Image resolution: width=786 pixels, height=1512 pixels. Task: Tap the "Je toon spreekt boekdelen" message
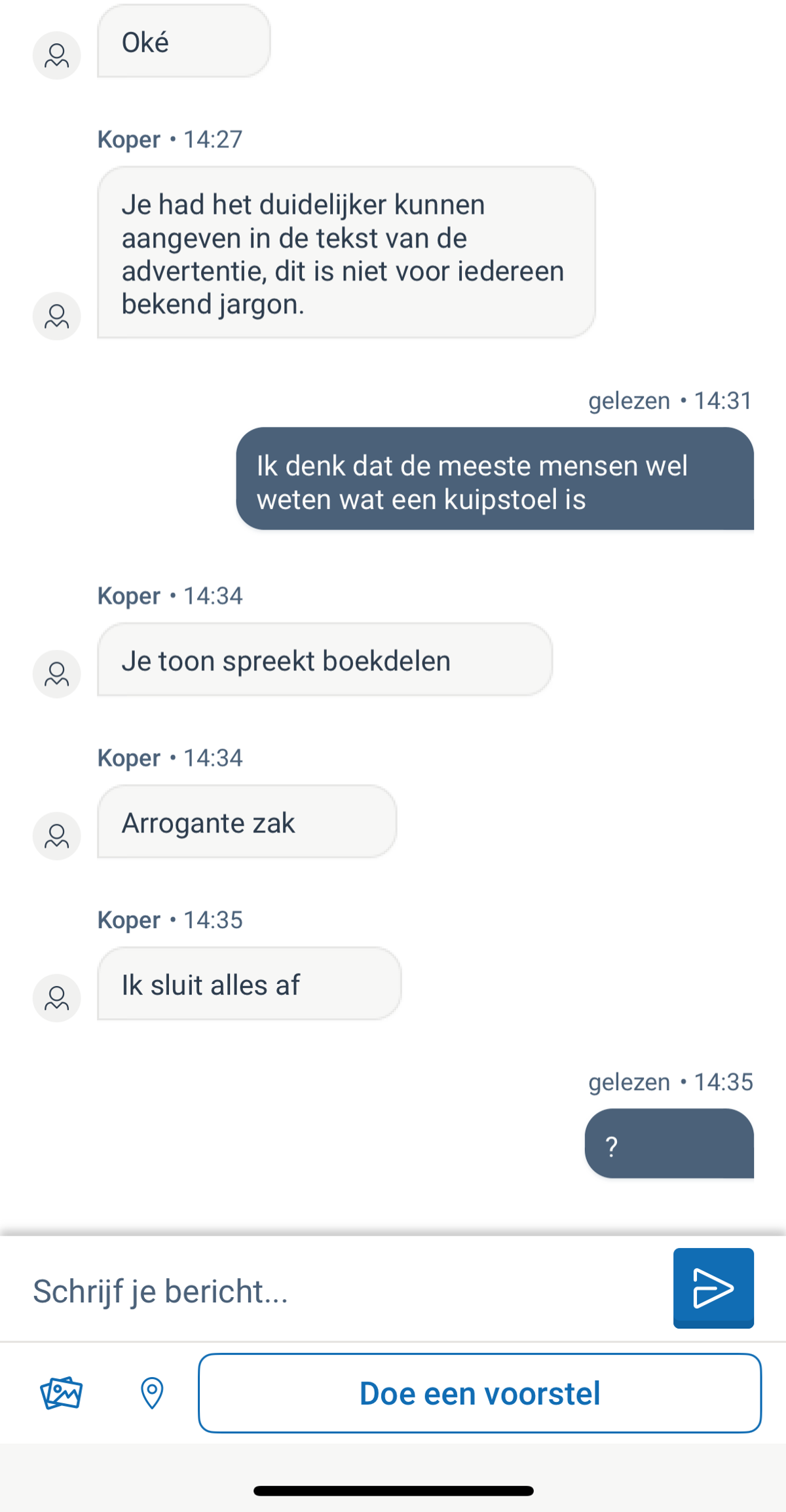pyautogui.click(x=324, y=660)
